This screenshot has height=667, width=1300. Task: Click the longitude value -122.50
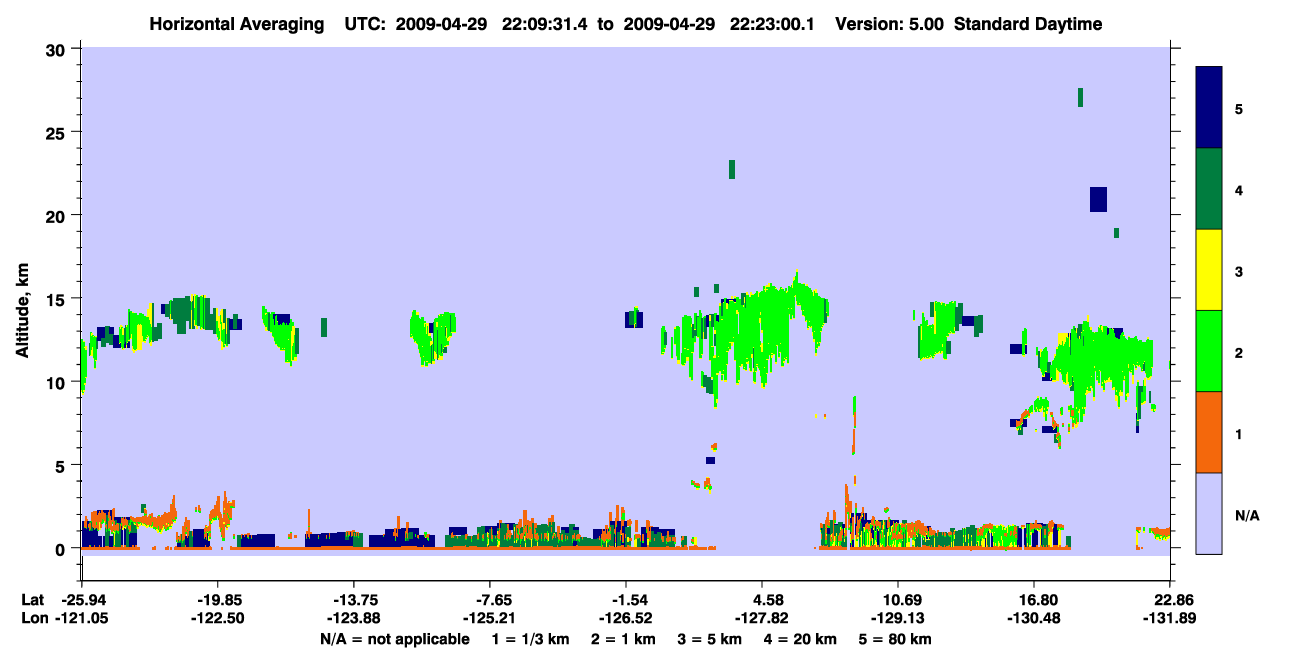(x=218, y=618)
